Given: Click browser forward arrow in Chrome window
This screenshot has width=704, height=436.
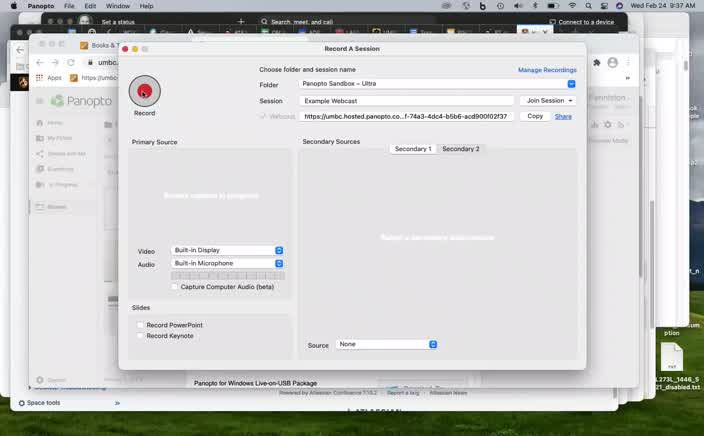Looking at the screenshot, I should point(55,62).
